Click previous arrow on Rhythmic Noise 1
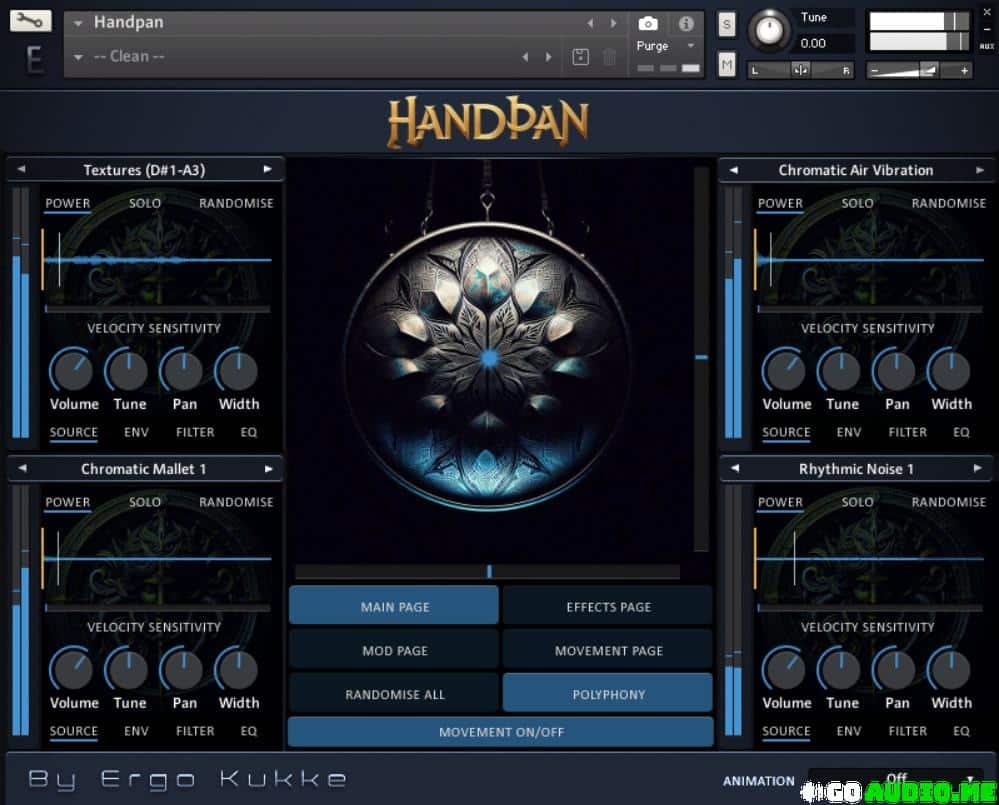The height and width of the screenshot is (805, 999). [x=733, y=469]
